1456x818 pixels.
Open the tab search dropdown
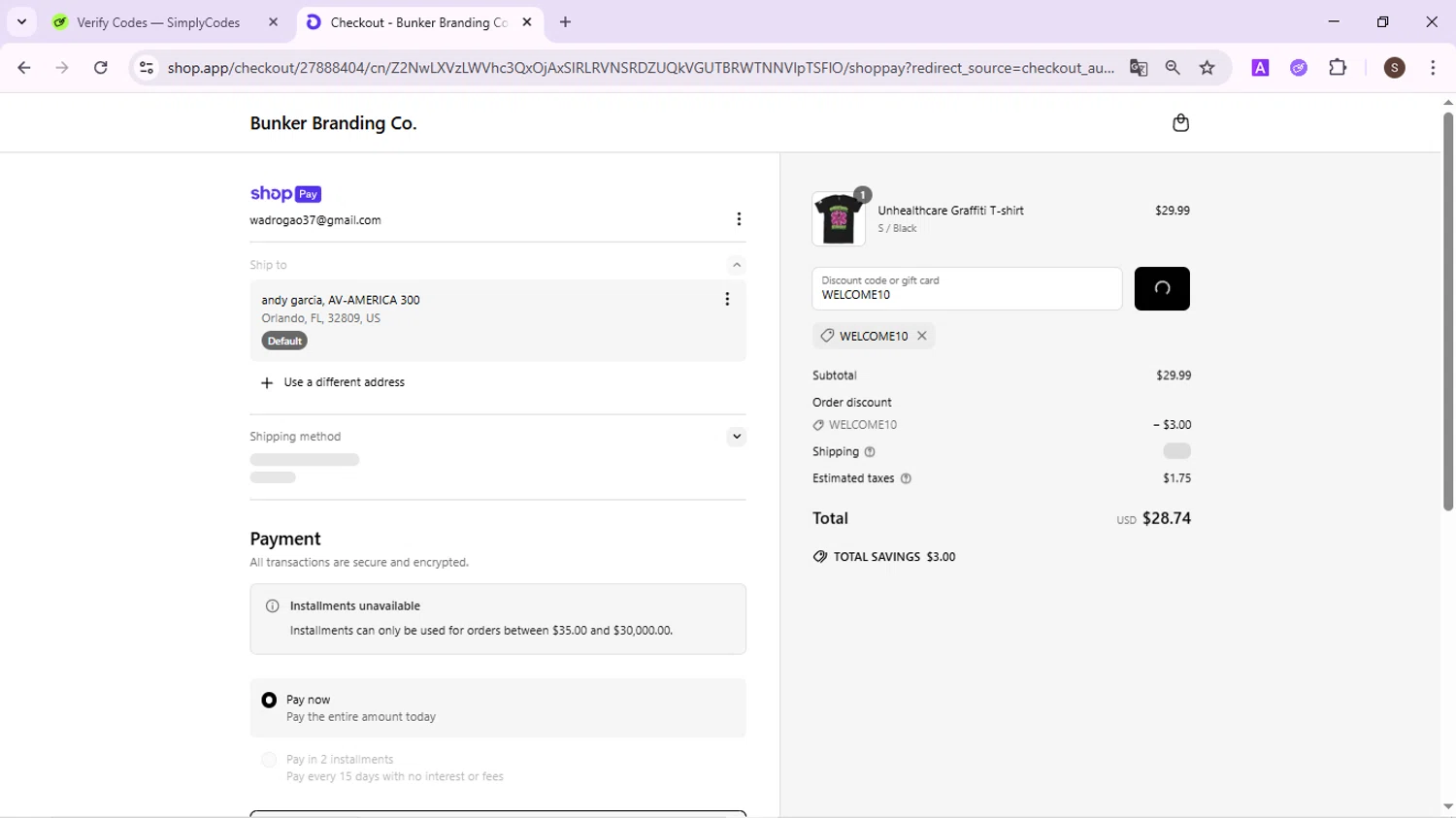click(21, 21)
